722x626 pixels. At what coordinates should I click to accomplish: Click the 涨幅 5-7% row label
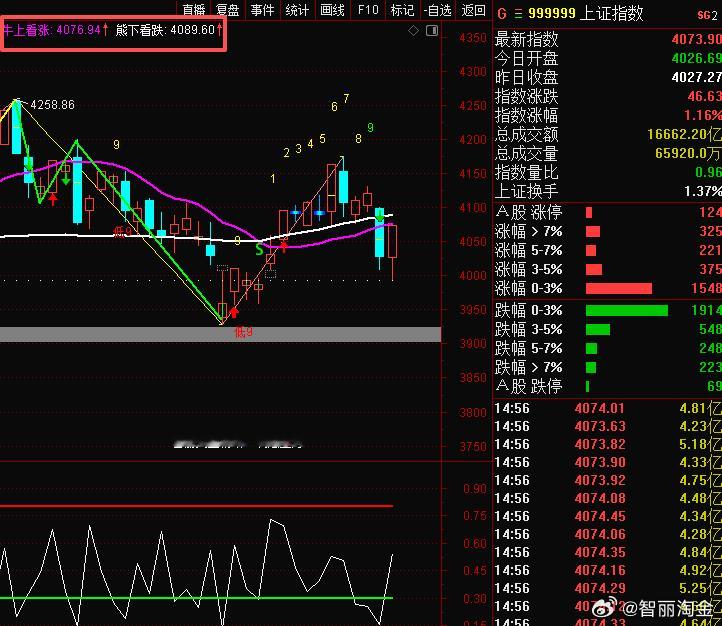tap(529, 250)
